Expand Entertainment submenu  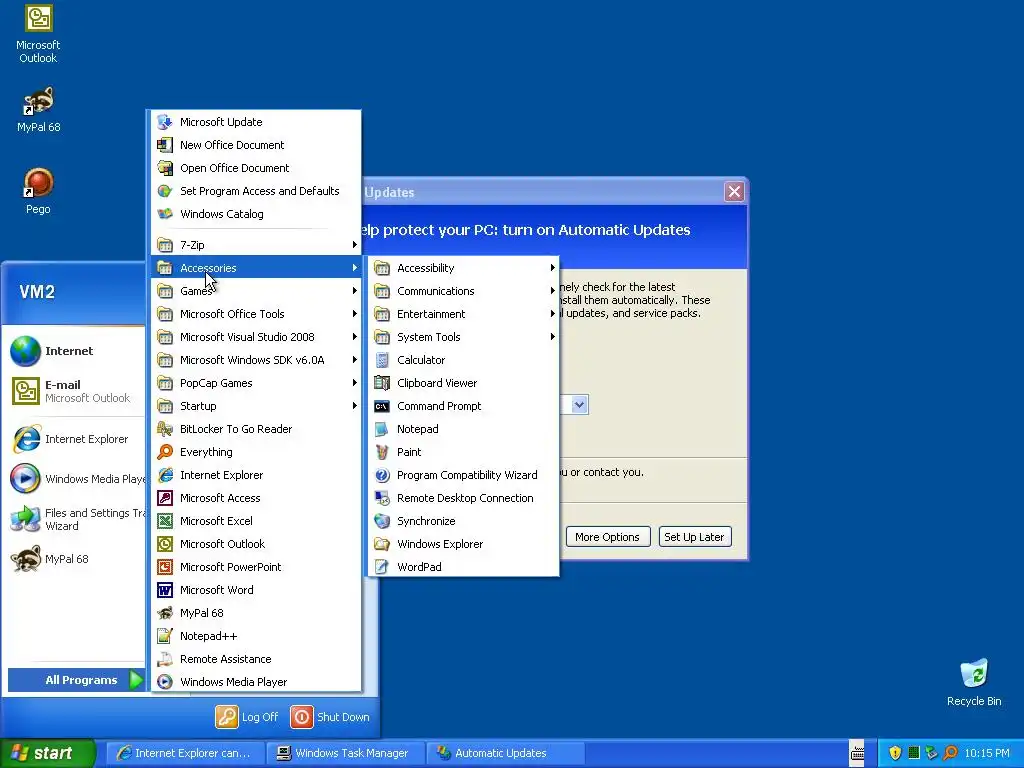tap(463, 313)
